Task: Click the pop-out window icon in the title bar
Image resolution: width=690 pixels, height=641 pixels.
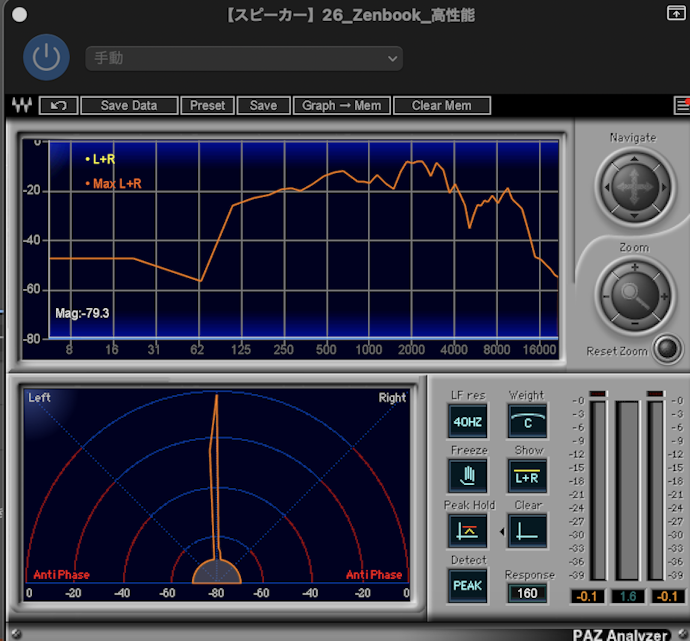Action: (x=675, y=13)
